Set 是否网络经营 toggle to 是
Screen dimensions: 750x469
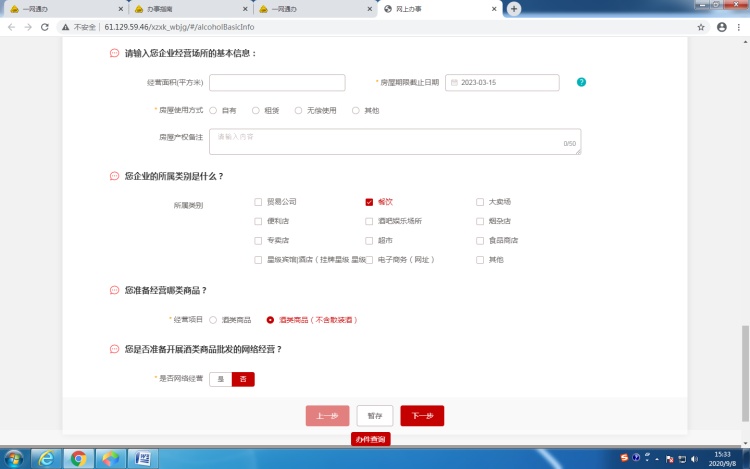pos(220,379)
